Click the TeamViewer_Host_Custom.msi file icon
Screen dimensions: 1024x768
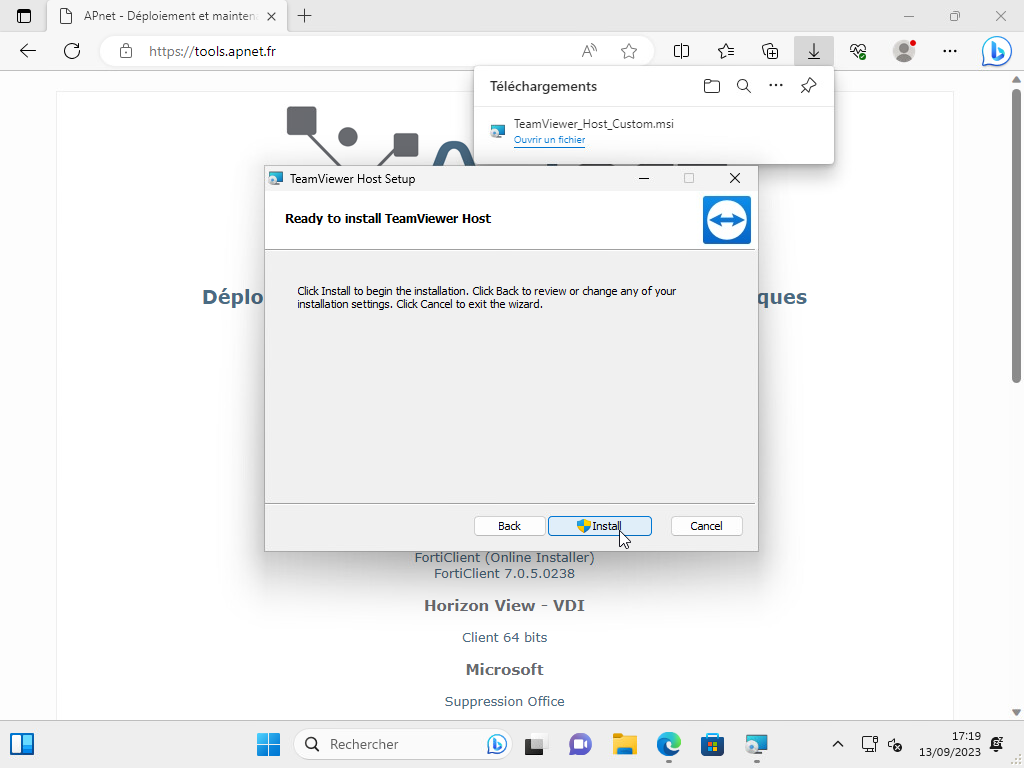click(498, 131)
